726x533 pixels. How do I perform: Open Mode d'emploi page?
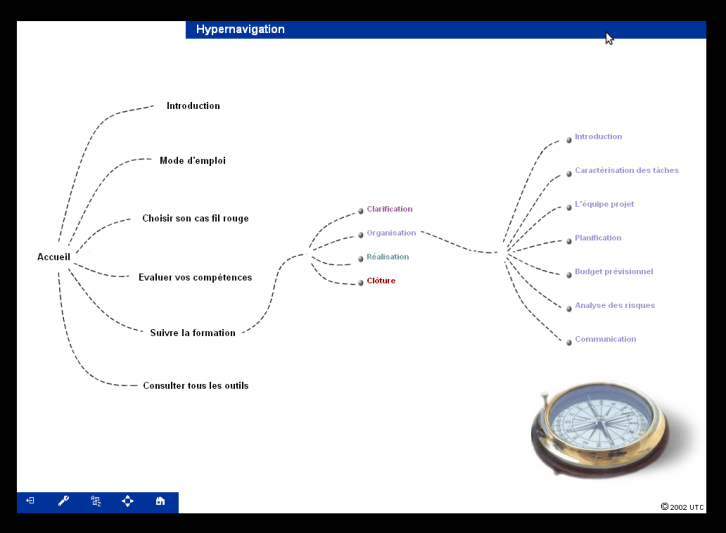pos(192,160)
